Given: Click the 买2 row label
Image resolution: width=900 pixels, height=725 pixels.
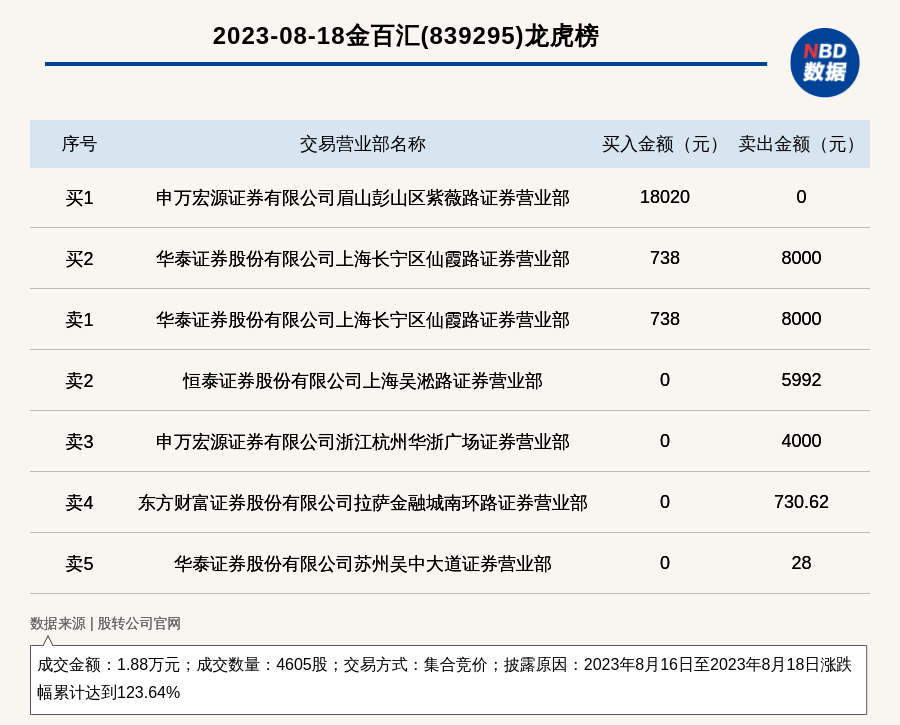Looking at the screenshot, I should coord(79,259).
